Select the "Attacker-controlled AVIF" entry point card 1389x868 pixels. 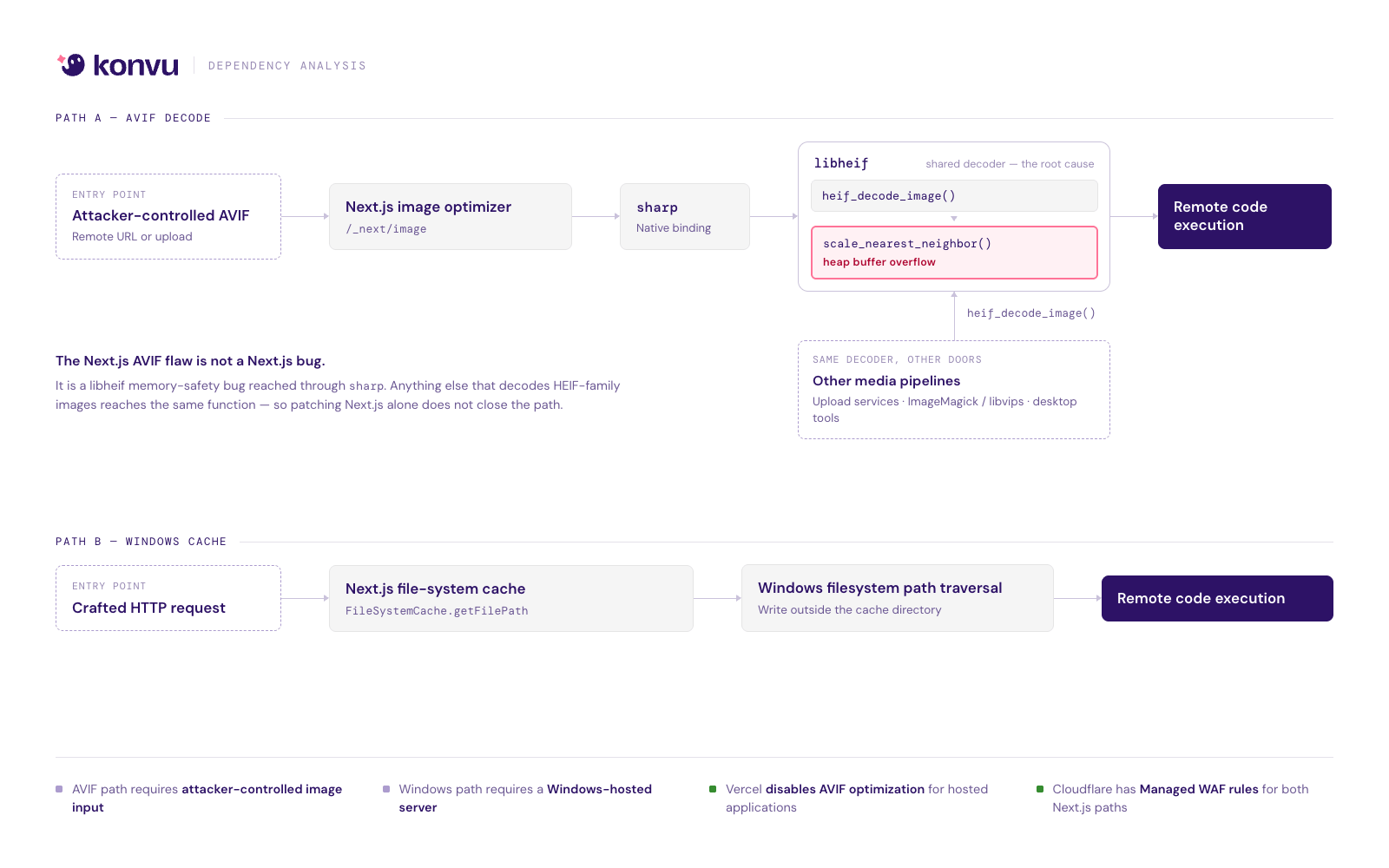coord(168,216)
